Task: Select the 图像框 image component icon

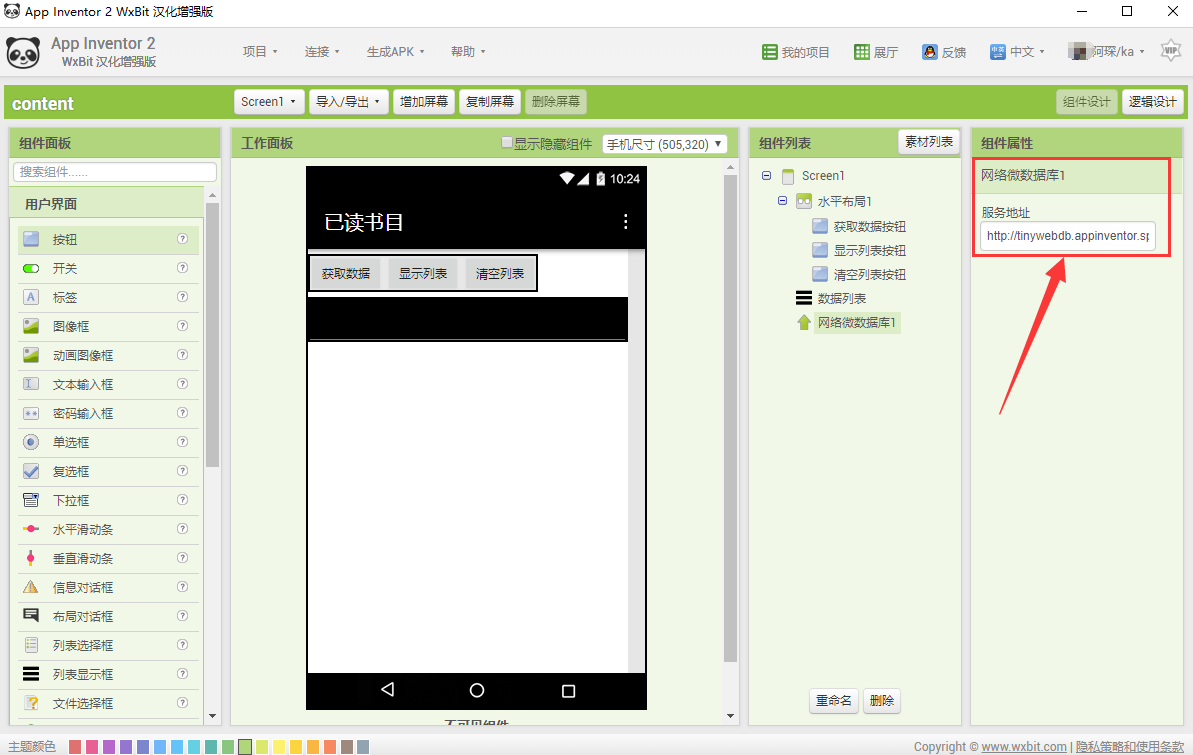Action: click(x=30, y=327)
